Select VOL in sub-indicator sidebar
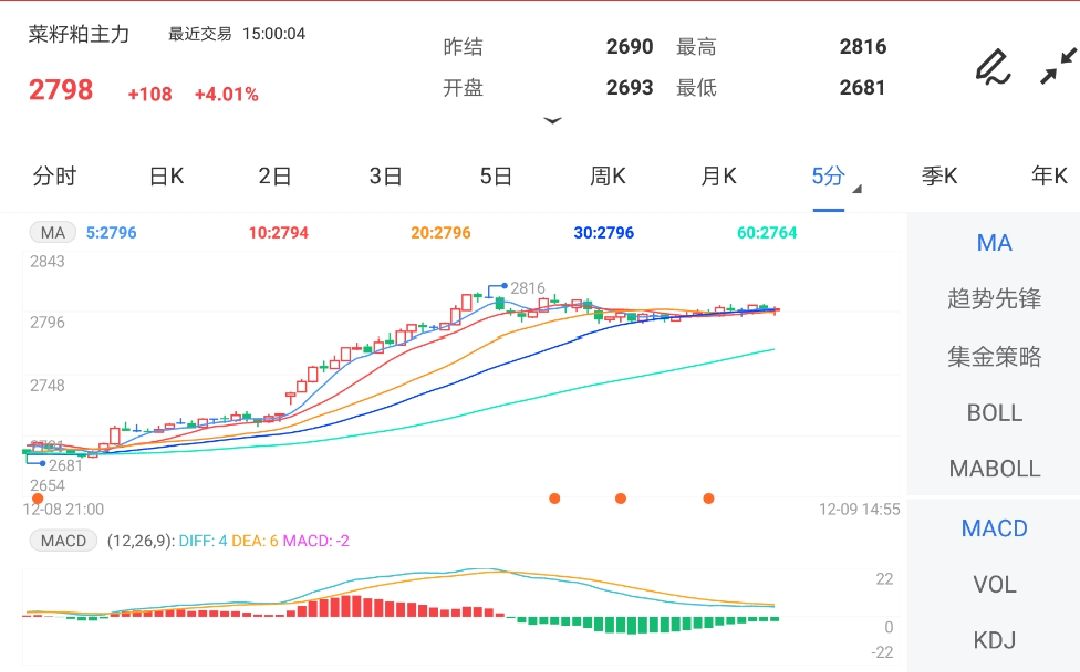Screen dimensions: 1080x672 994,585
